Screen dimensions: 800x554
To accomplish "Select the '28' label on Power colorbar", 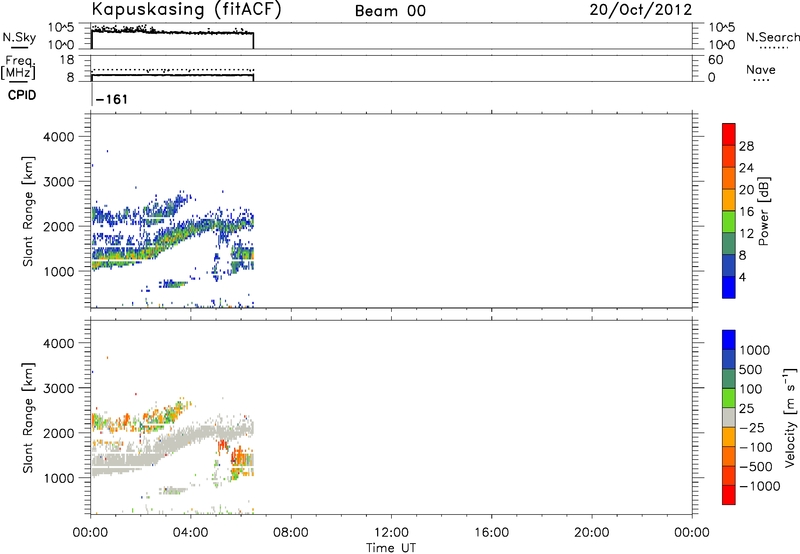I will (x=746, y=146).
